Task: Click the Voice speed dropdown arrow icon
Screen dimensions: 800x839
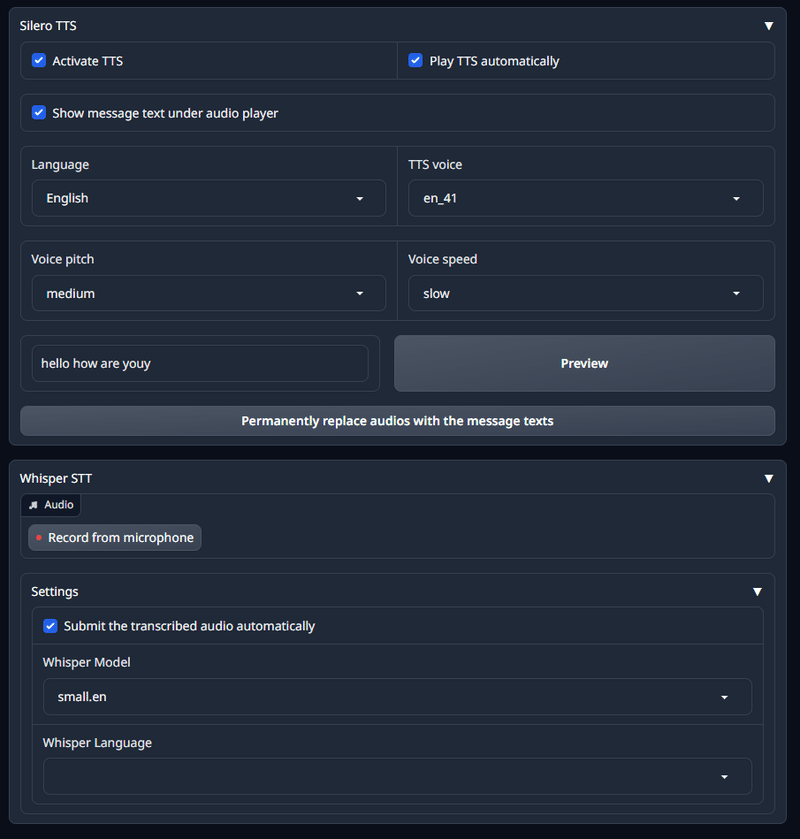Action: pyautogui.click(x=736, y=293)
